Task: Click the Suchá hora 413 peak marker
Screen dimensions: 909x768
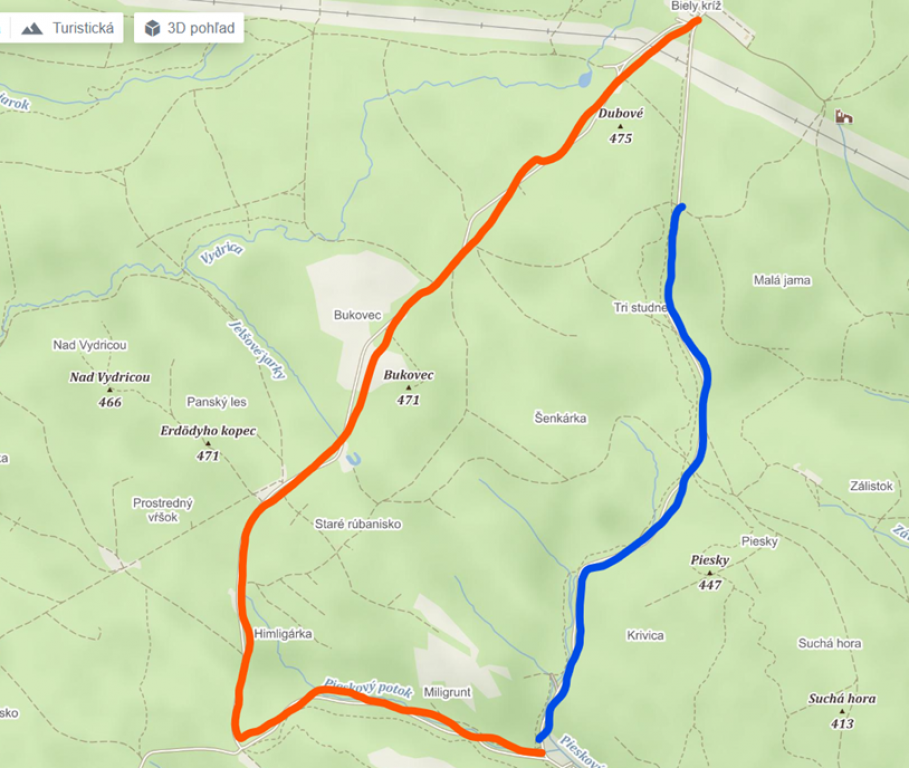Action: tap(842, 711)
